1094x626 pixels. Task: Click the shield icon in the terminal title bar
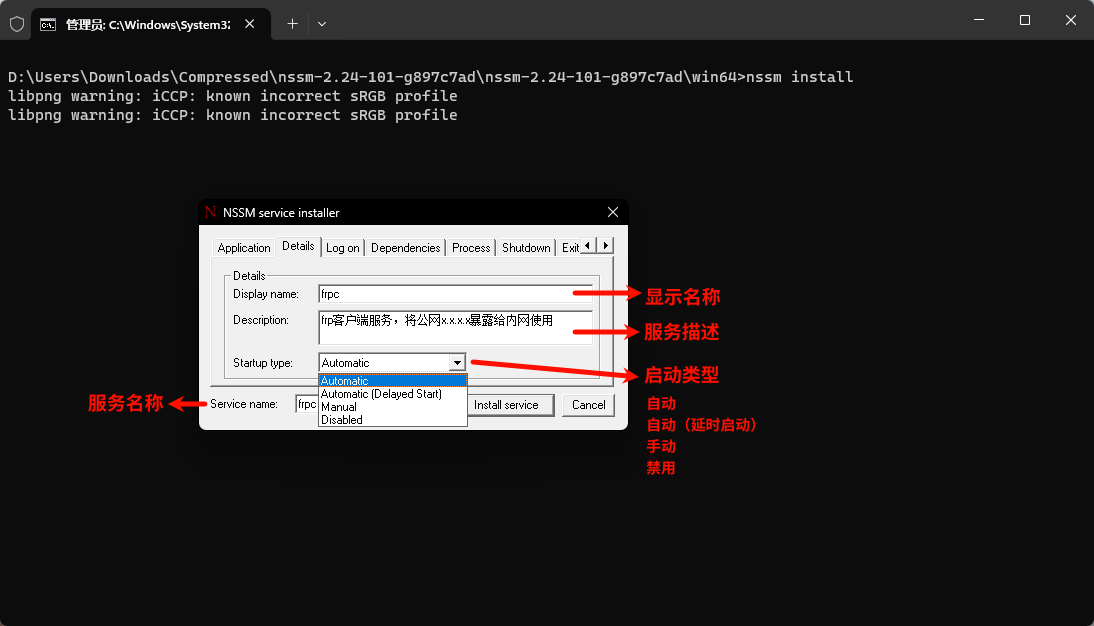coord(17,24)
